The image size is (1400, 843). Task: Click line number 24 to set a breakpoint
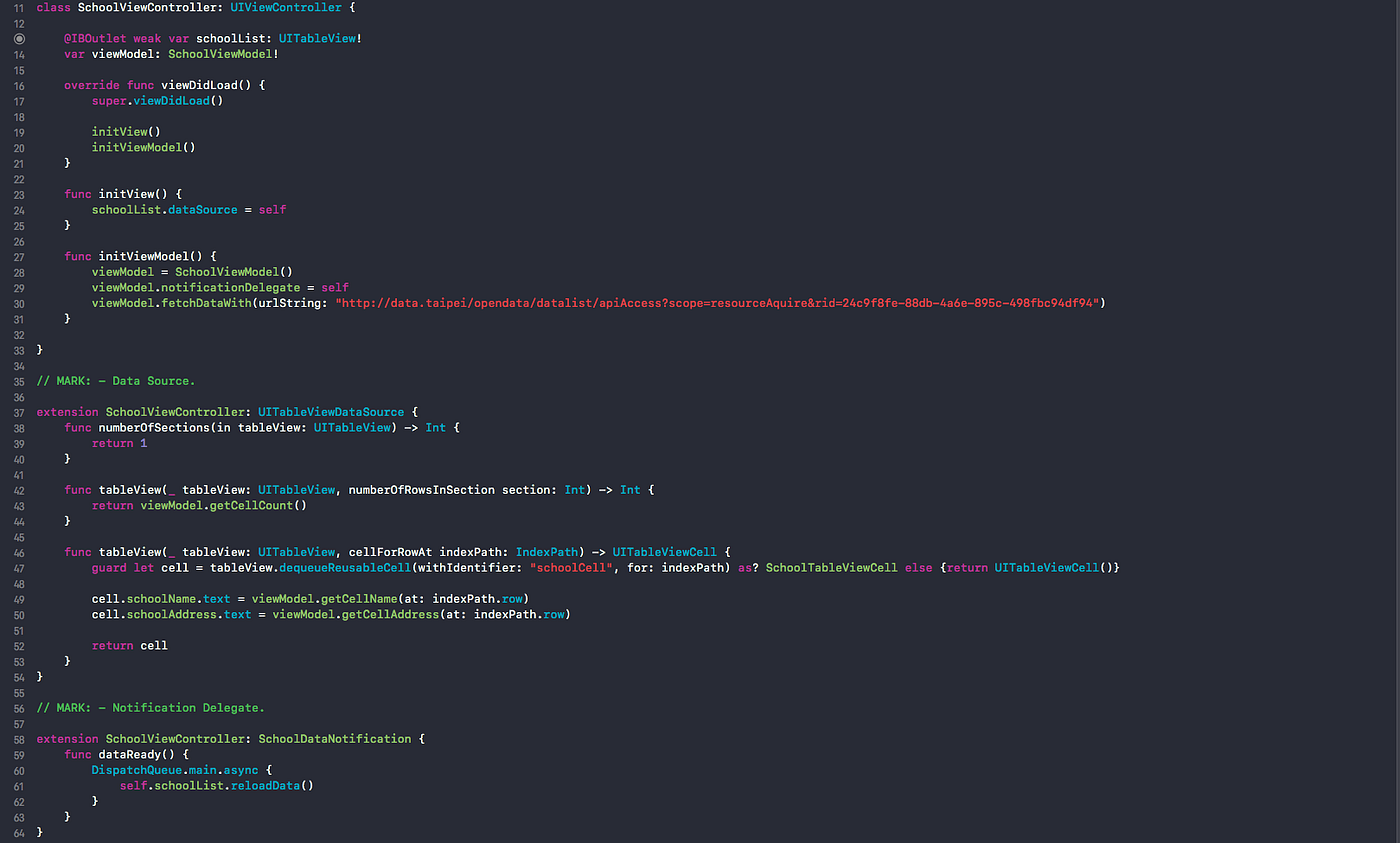click(18, 209)
